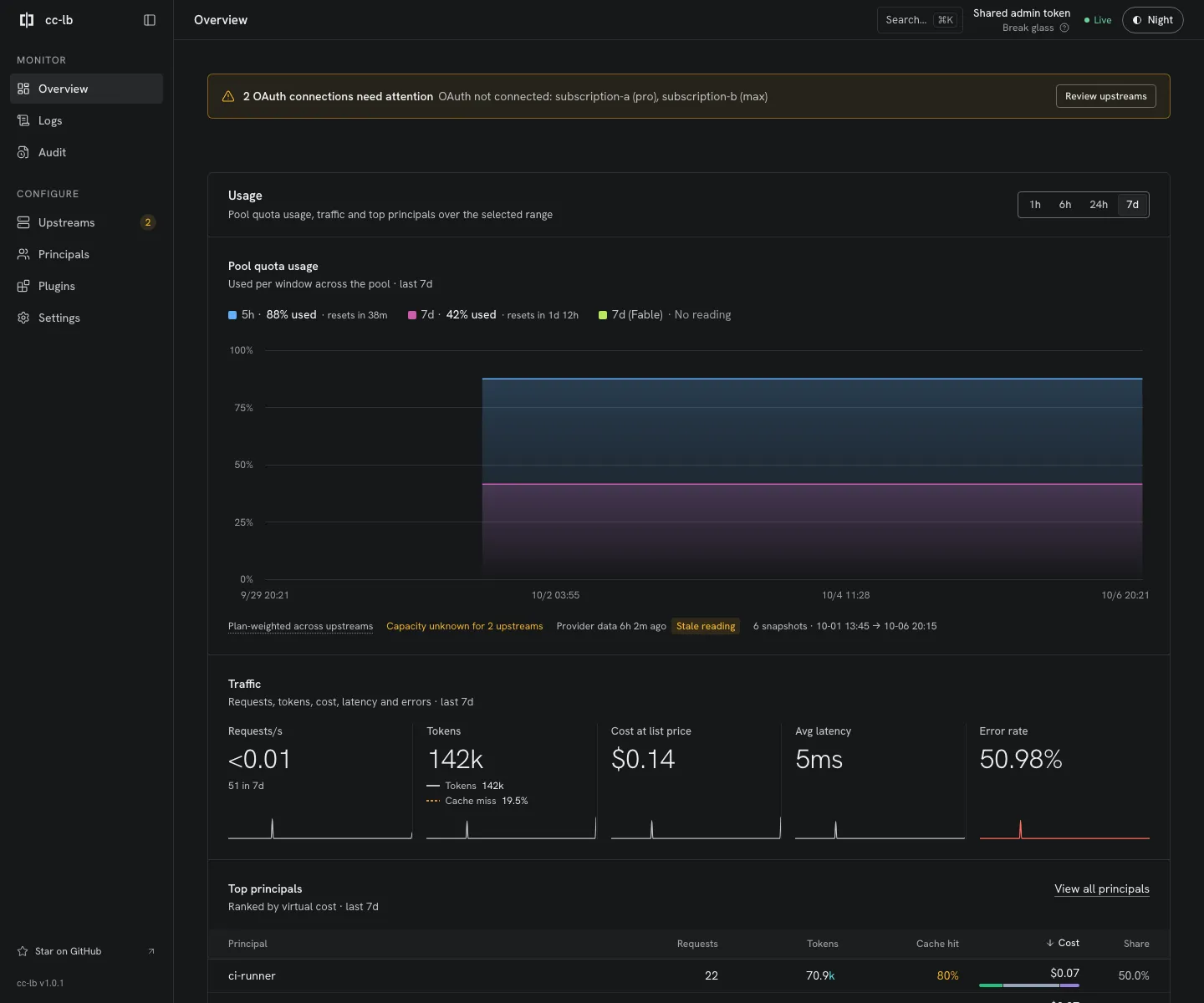Focus the Search field

tap(920, 20)
